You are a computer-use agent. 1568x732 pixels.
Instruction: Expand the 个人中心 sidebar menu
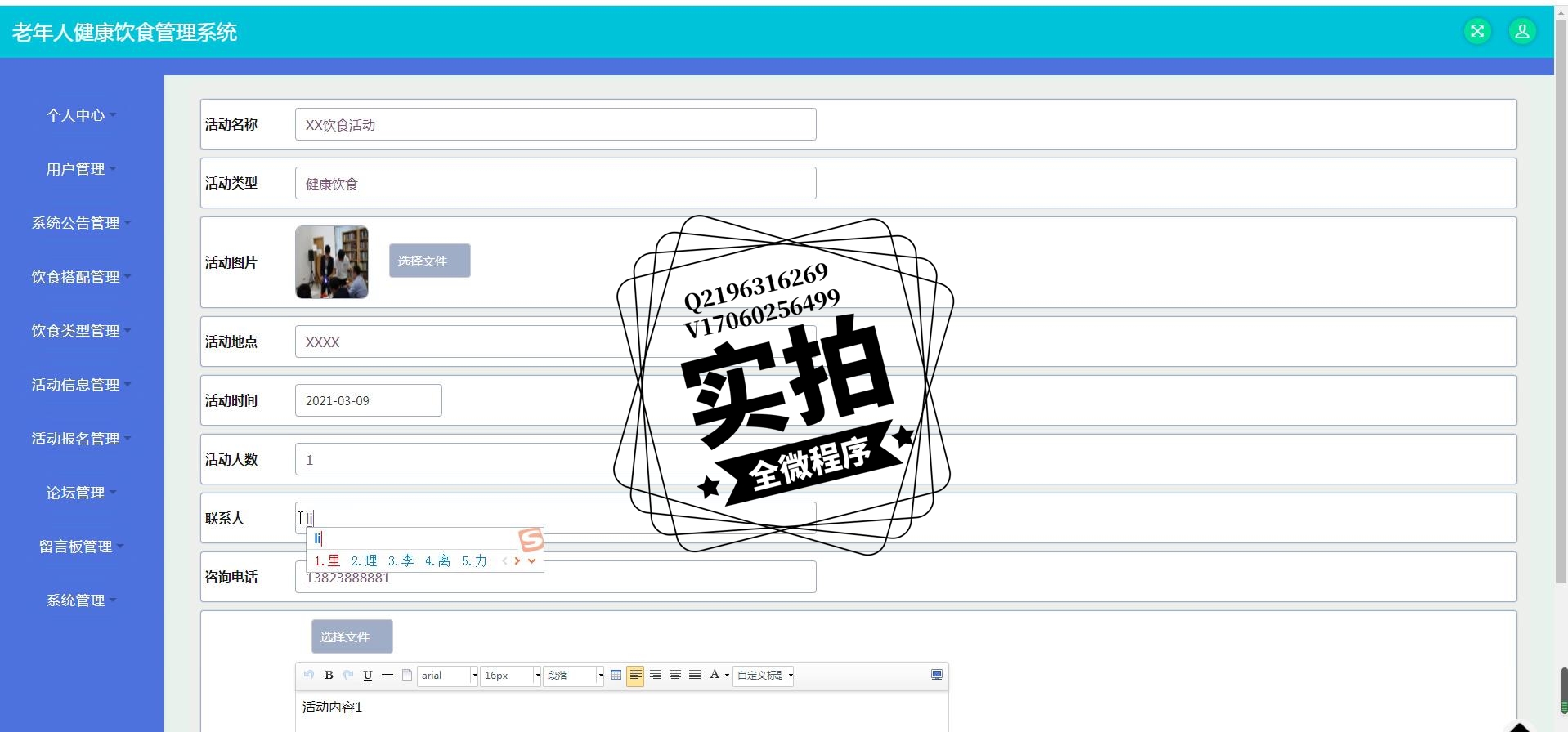coord(81,115)
